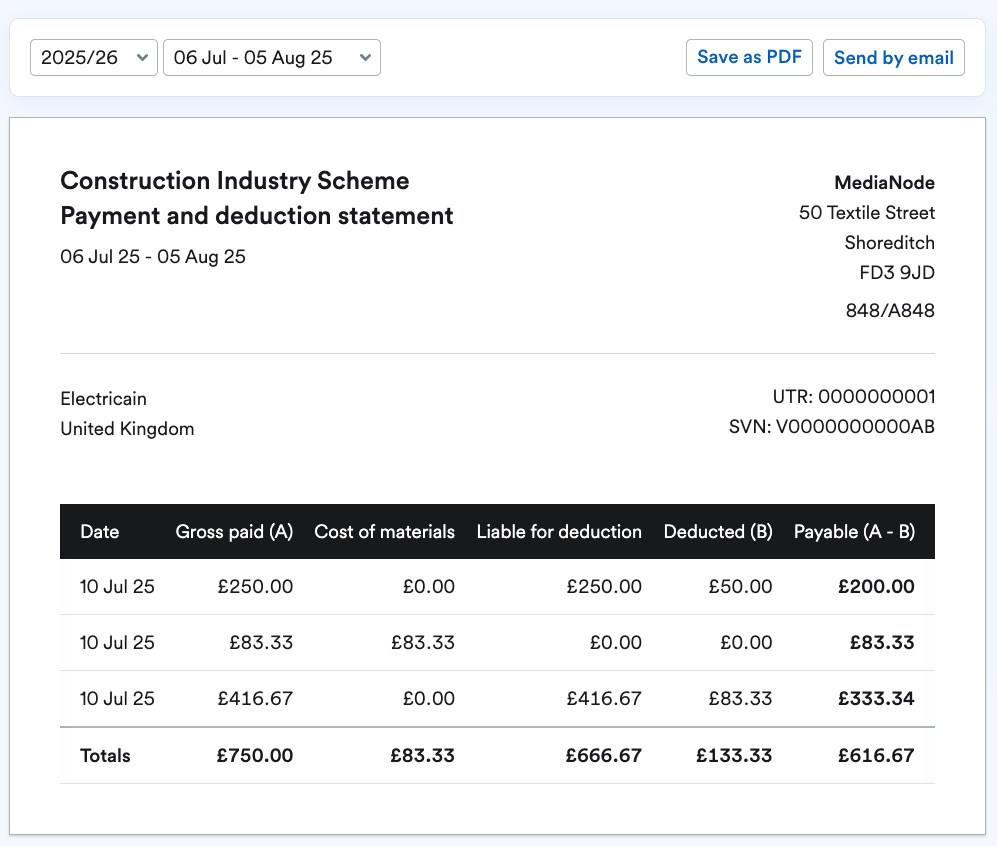The height and width of the screenshot is (846, 997).
Task: Click the SVN verification number text
Action: [x=831, y=428]
